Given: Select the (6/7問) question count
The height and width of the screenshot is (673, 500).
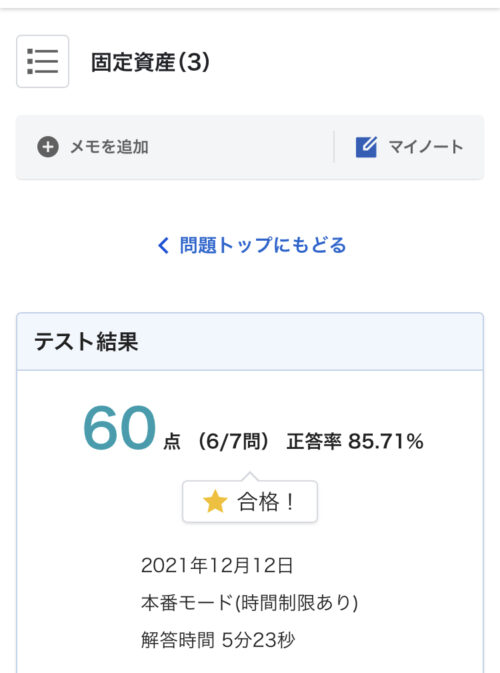Looking at the screenshot, I should click(x=233, y=441).
